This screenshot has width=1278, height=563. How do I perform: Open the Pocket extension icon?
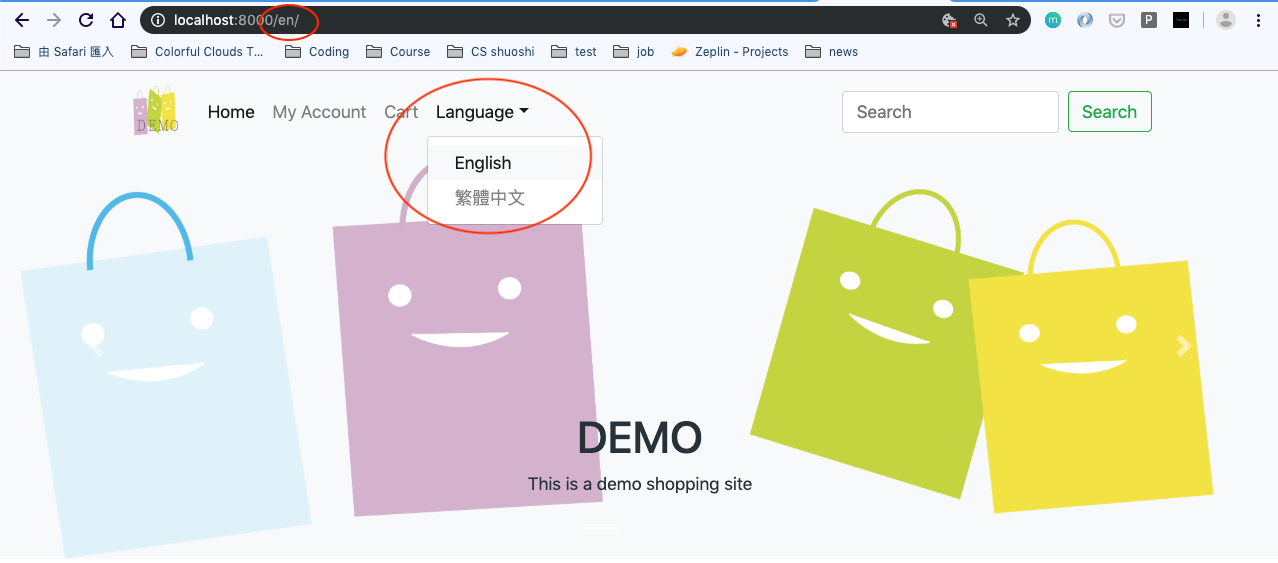1117,20
